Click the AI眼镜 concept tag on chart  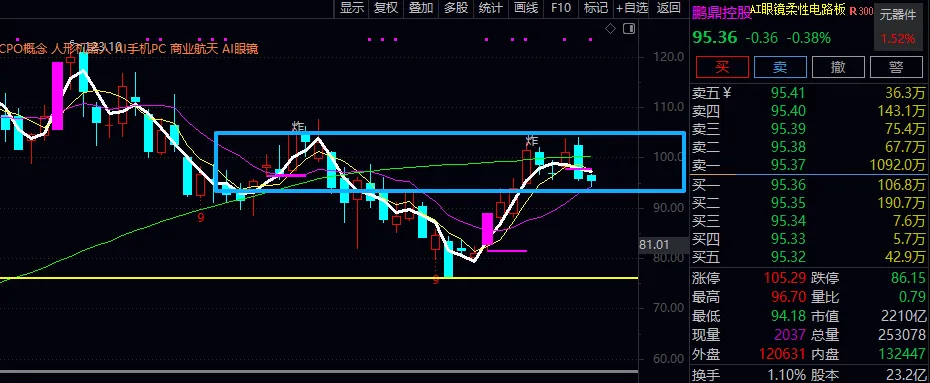[x=240, y=49]
